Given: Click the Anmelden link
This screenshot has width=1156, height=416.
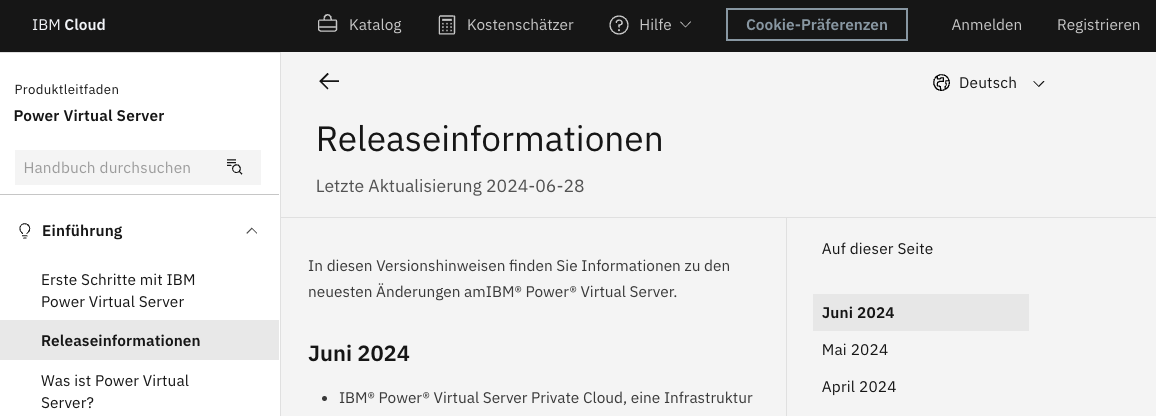Looking at the screenshot, I should coord(986,24).
